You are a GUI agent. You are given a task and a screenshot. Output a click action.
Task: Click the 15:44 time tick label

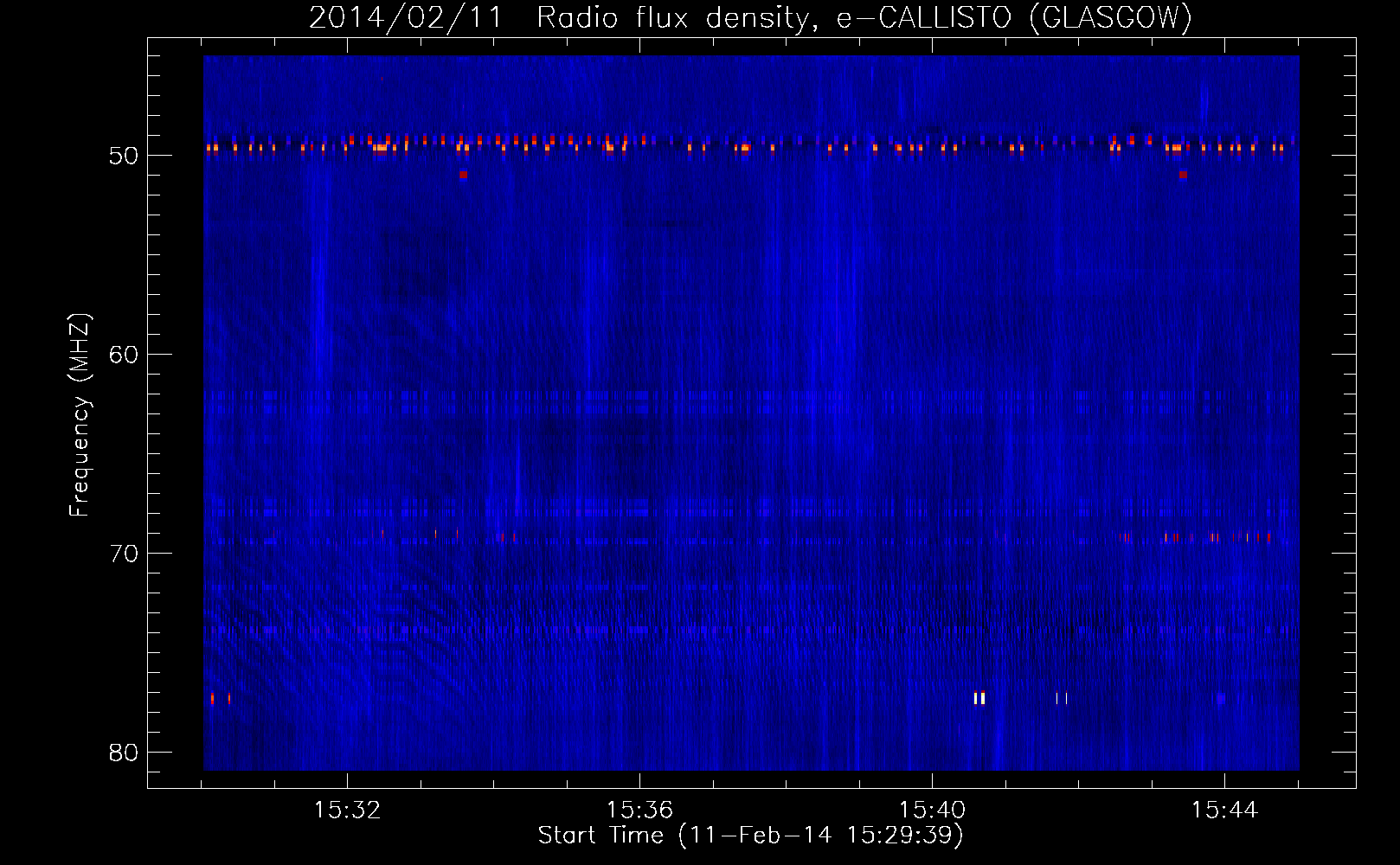(1224, 811)
